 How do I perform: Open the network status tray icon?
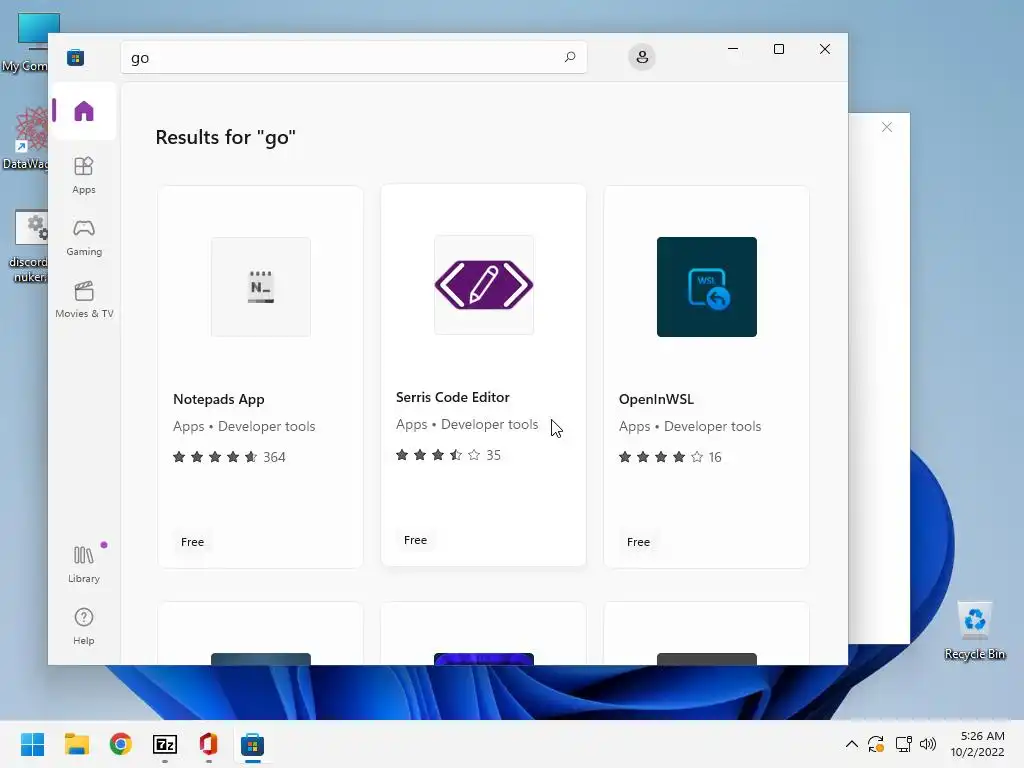pos(904,744)
